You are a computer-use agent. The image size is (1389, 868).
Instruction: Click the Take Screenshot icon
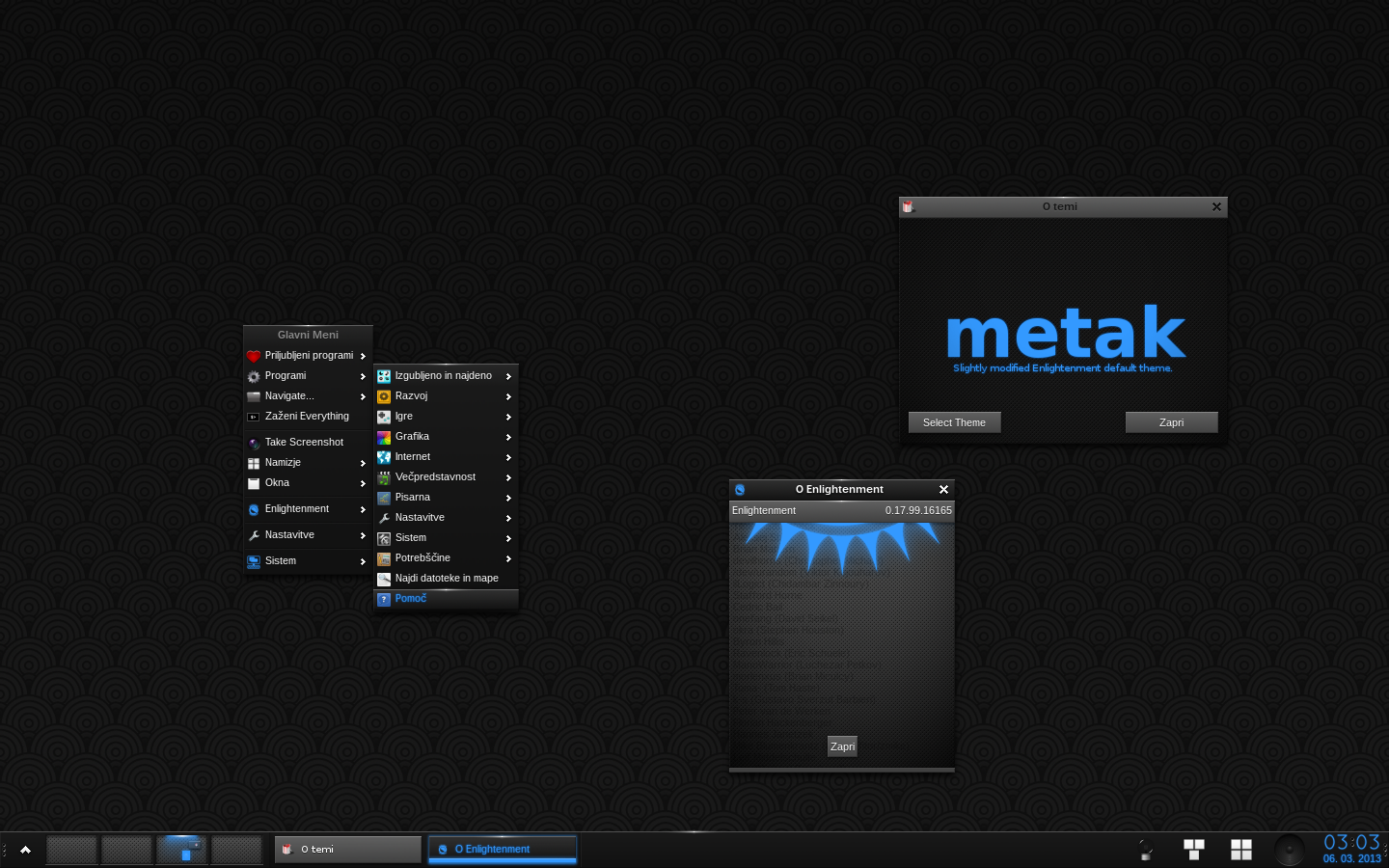(x=254, y=443)
